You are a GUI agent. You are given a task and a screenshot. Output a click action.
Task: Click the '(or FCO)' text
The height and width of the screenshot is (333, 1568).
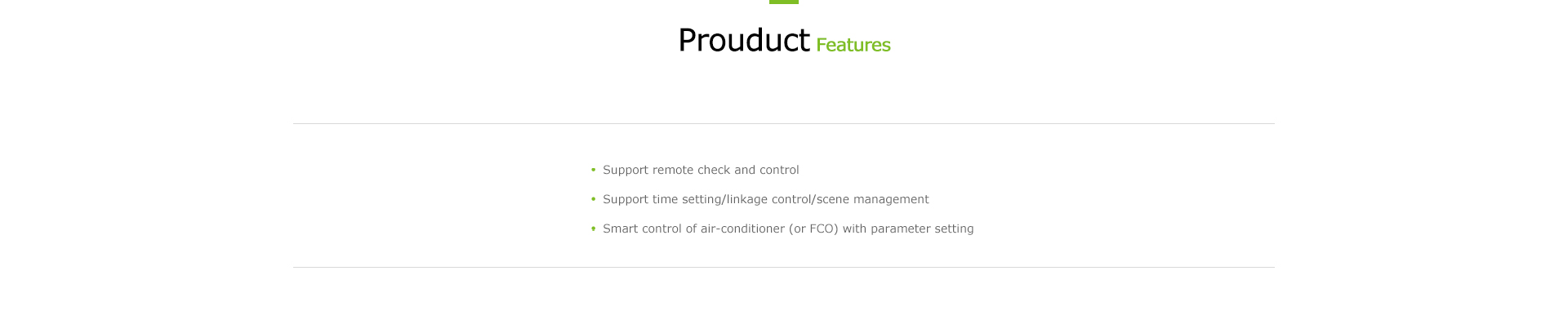(813, 229)
